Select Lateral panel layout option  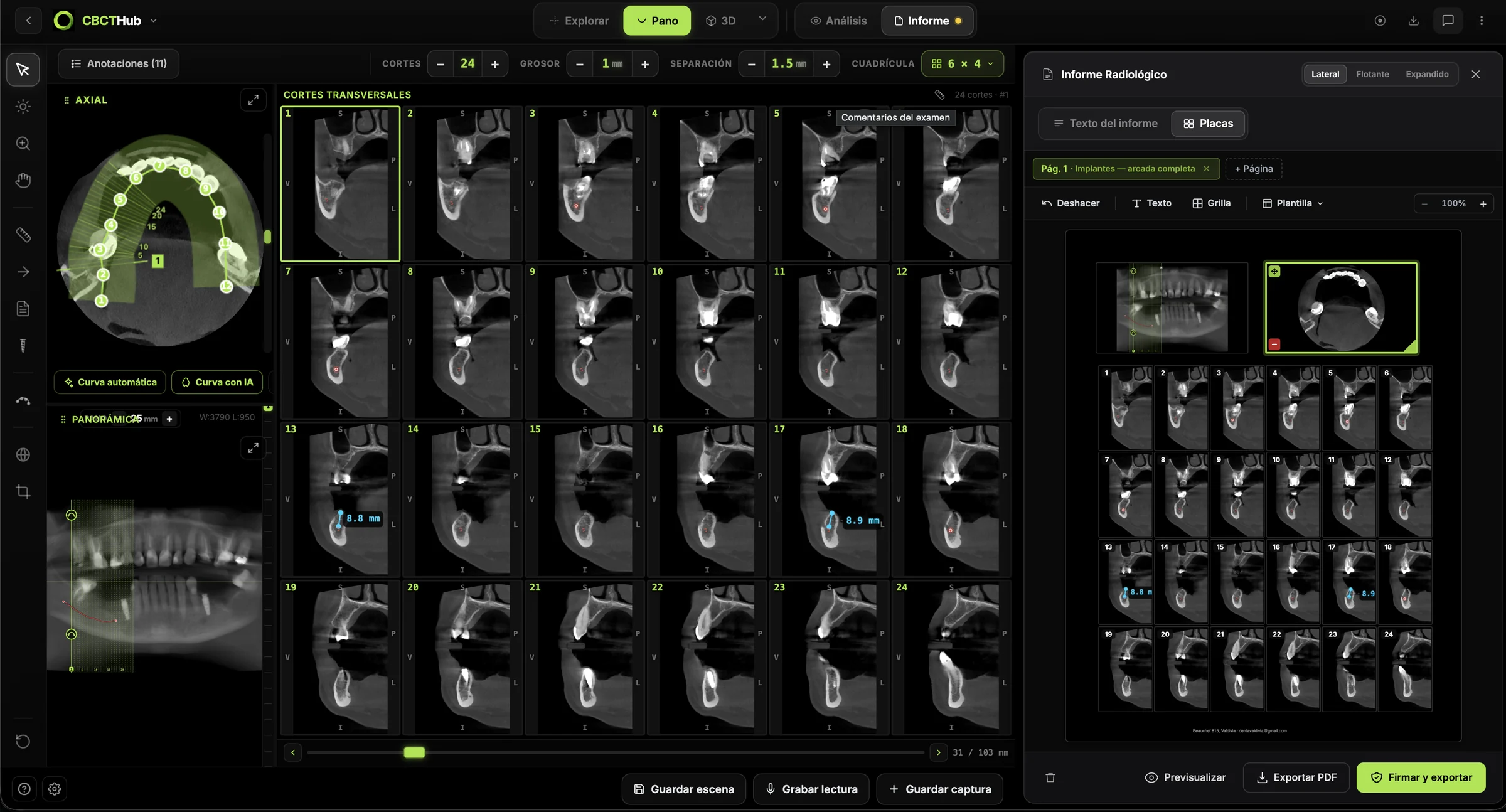click(x=1325, y=74)
